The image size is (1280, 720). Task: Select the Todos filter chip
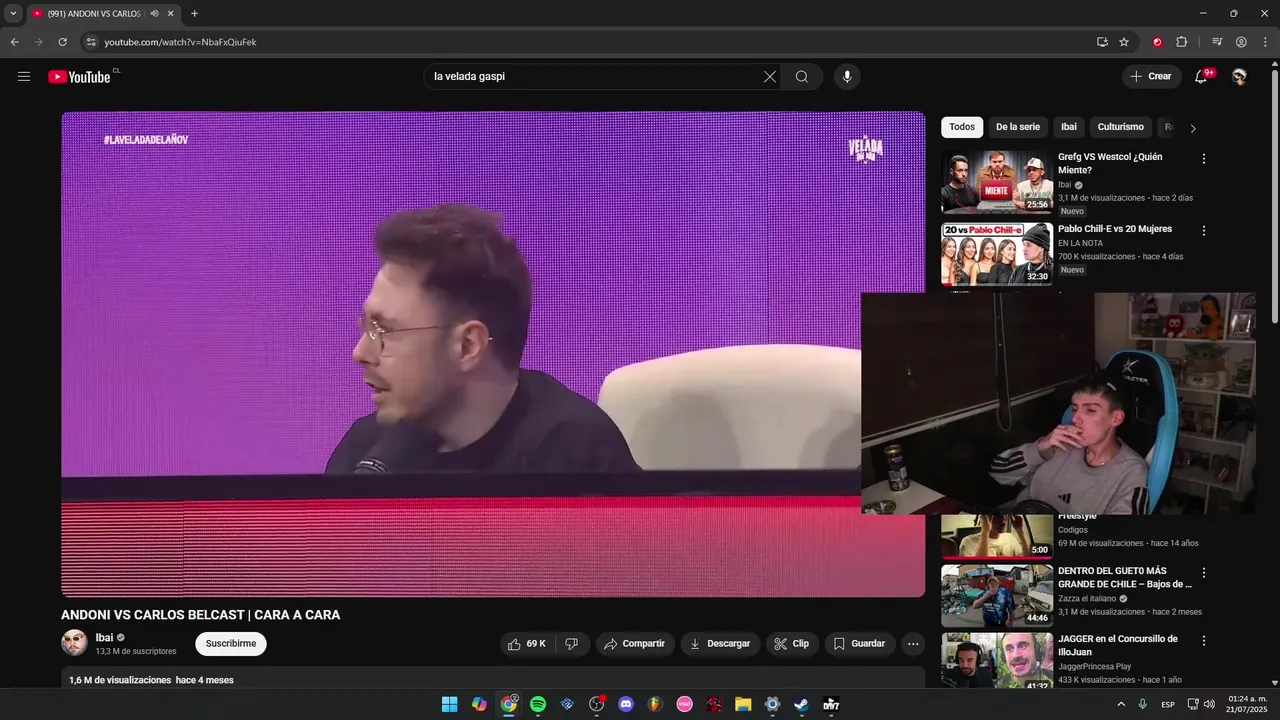[962, 127]
